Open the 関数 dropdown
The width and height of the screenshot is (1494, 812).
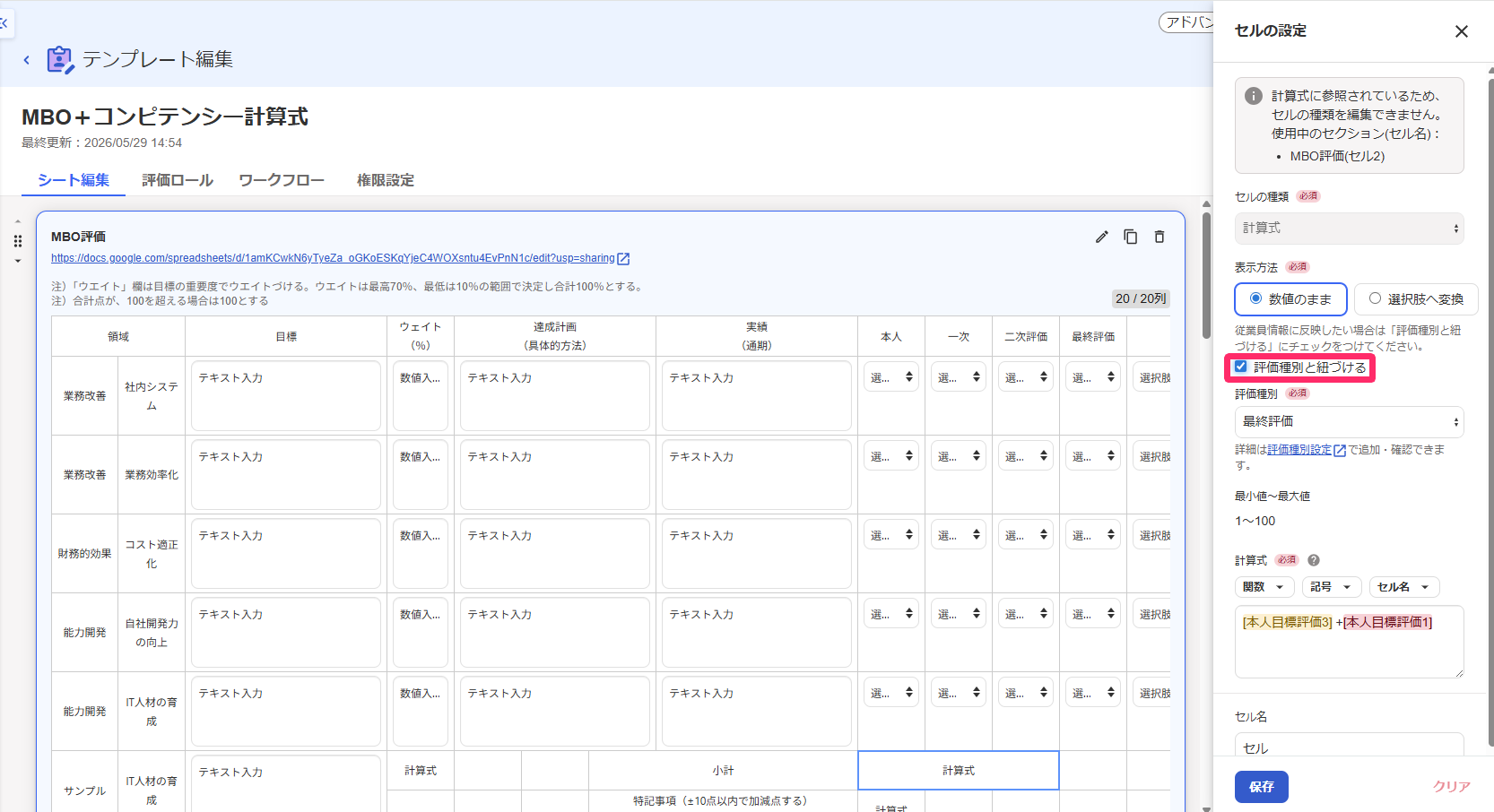[1264, 587]
